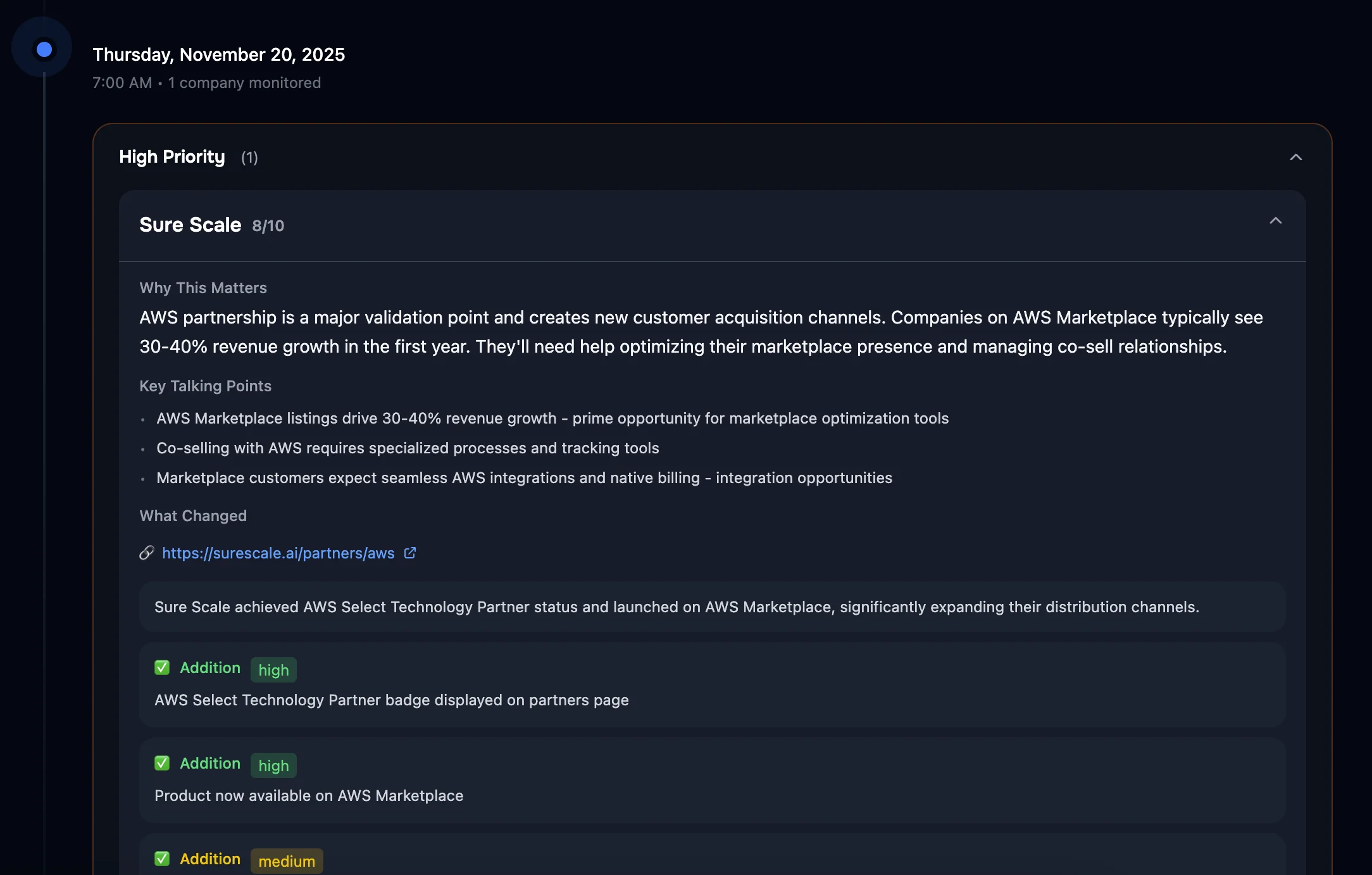
Task: Click the High Priority section header
Action: [x=172, y=157]
